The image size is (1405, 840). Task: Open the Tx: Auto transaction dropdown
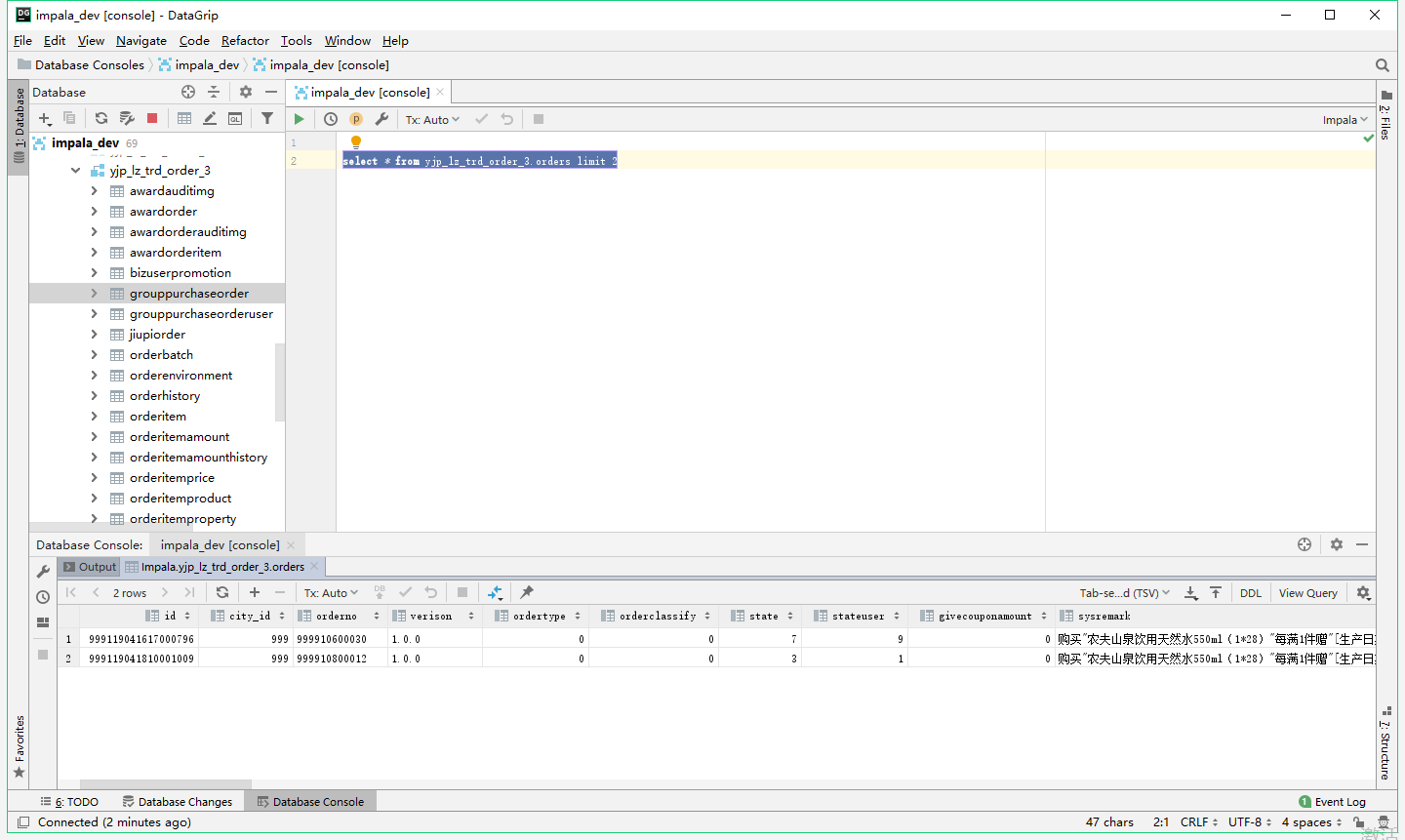pos(431,119)
